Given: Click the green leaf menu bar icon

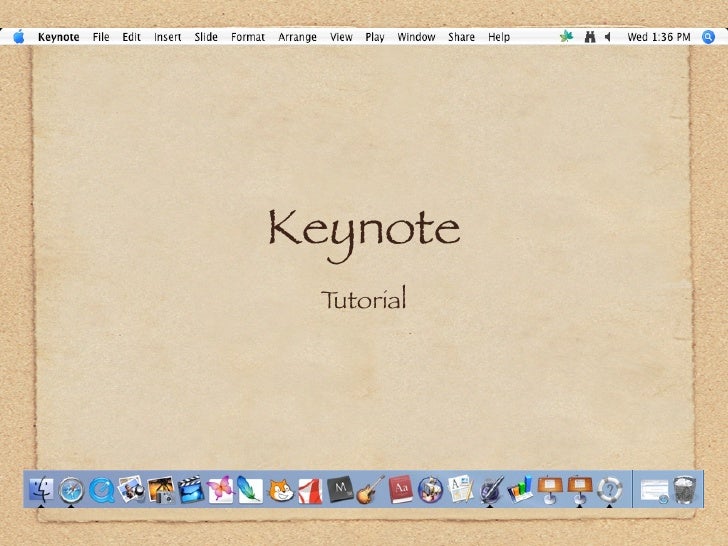Looking at the screenshot, I should [566, 36].
